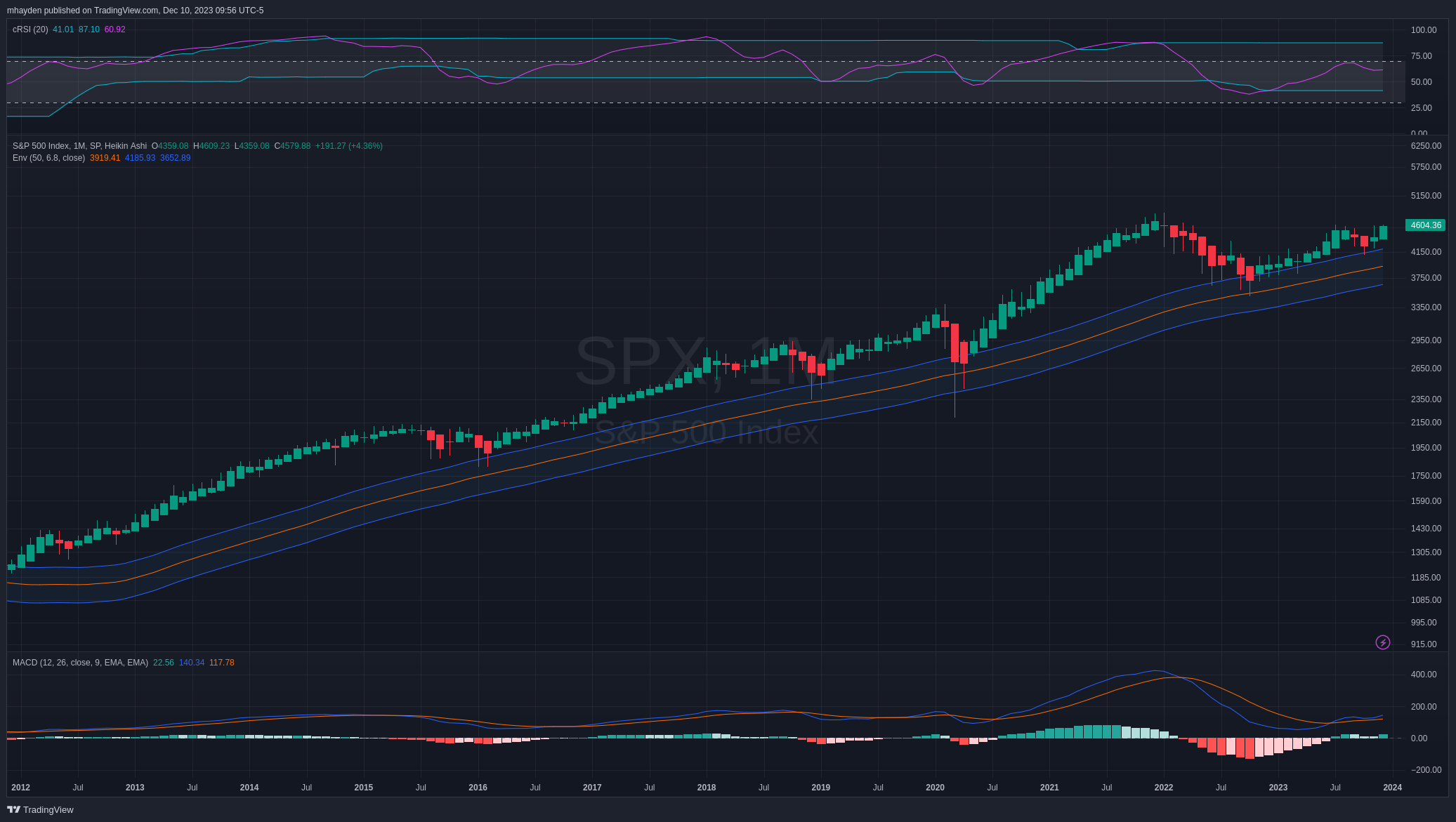Click the 2150.00 price axis label

1426,423
